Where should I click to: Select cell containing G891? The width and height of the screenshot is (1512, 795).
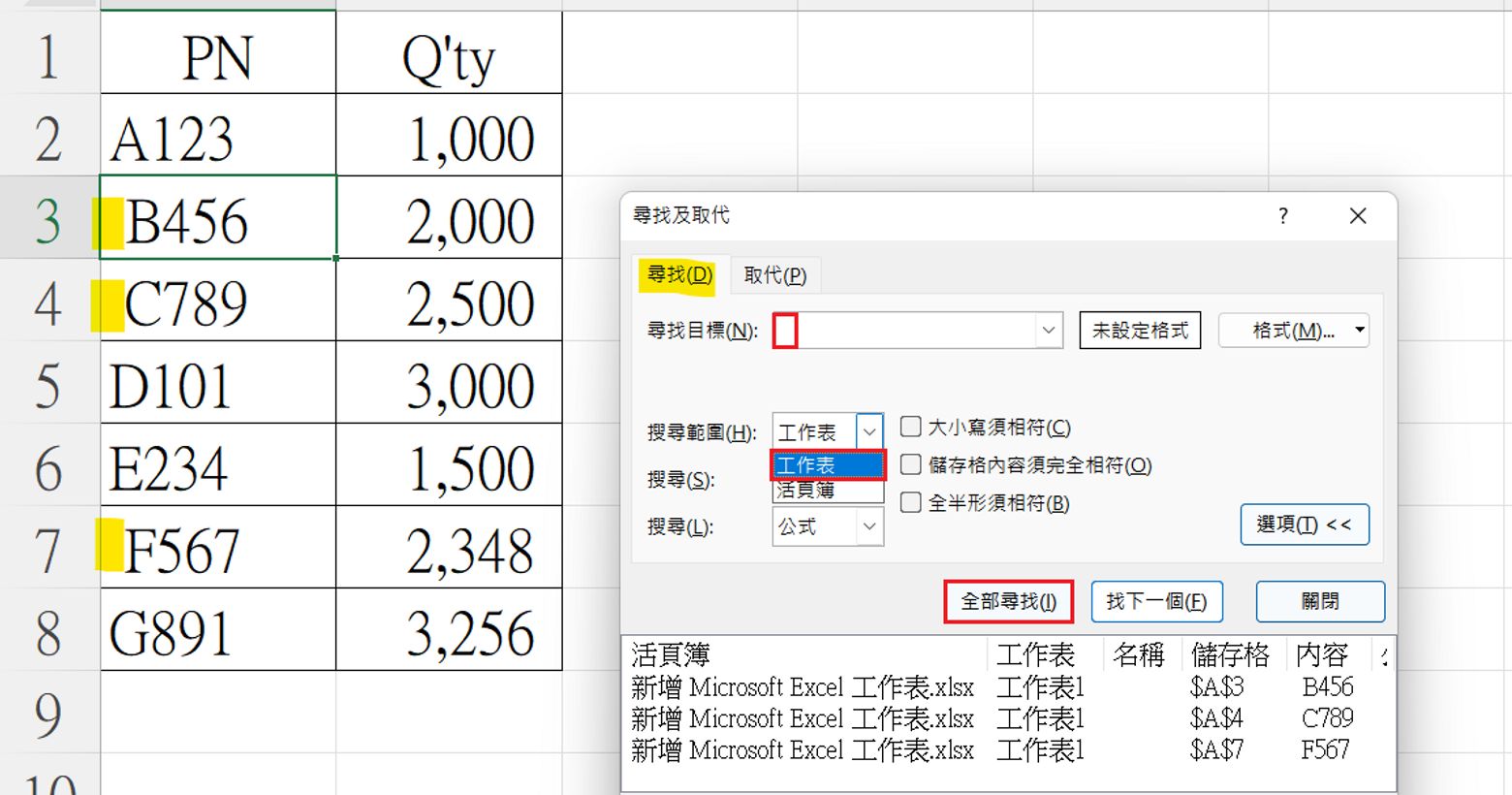tap(218, 630)
